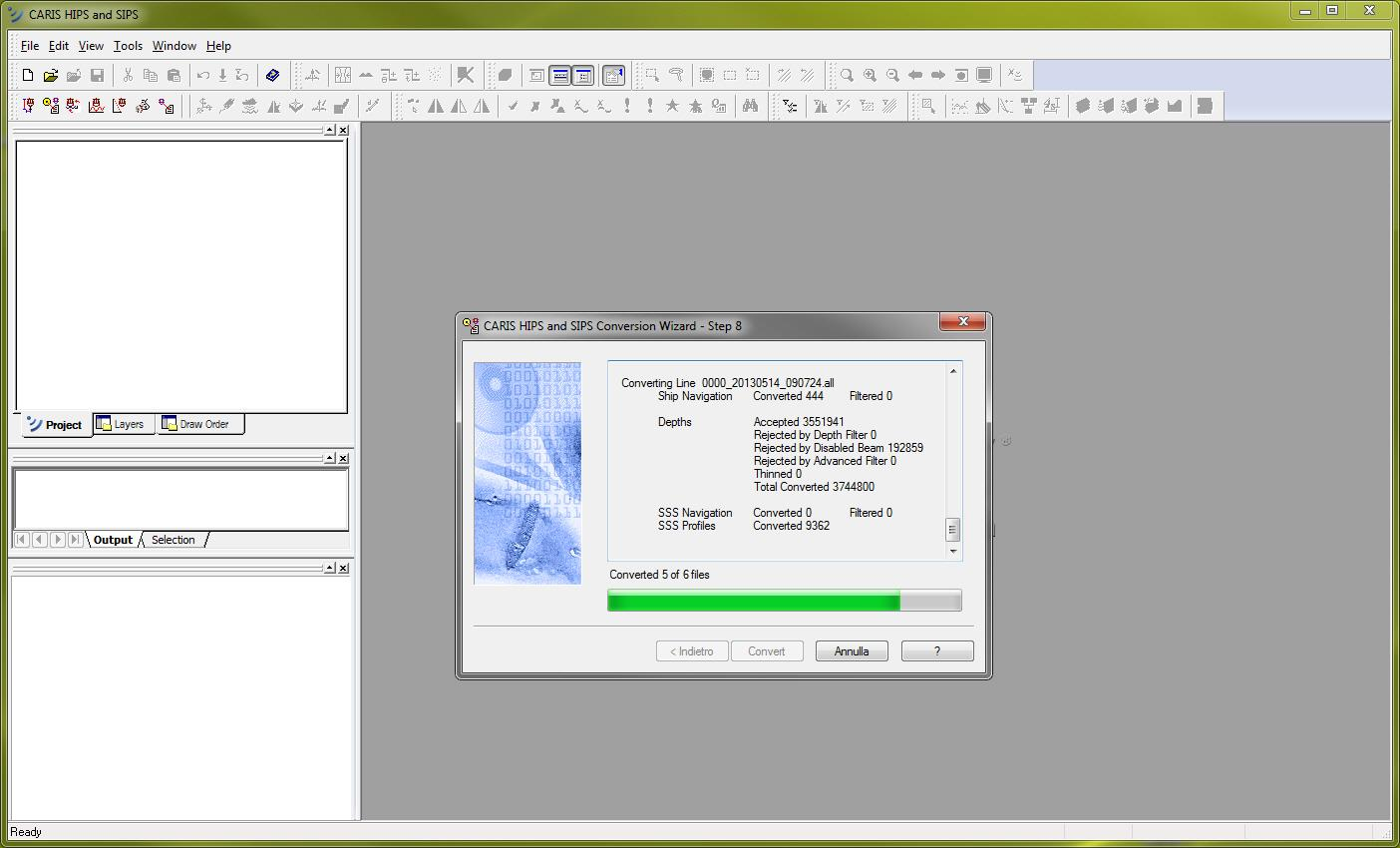Go to last output tab with the end arrow
1400x848 pixels.
pyautogui.click(x=76, y=540)
